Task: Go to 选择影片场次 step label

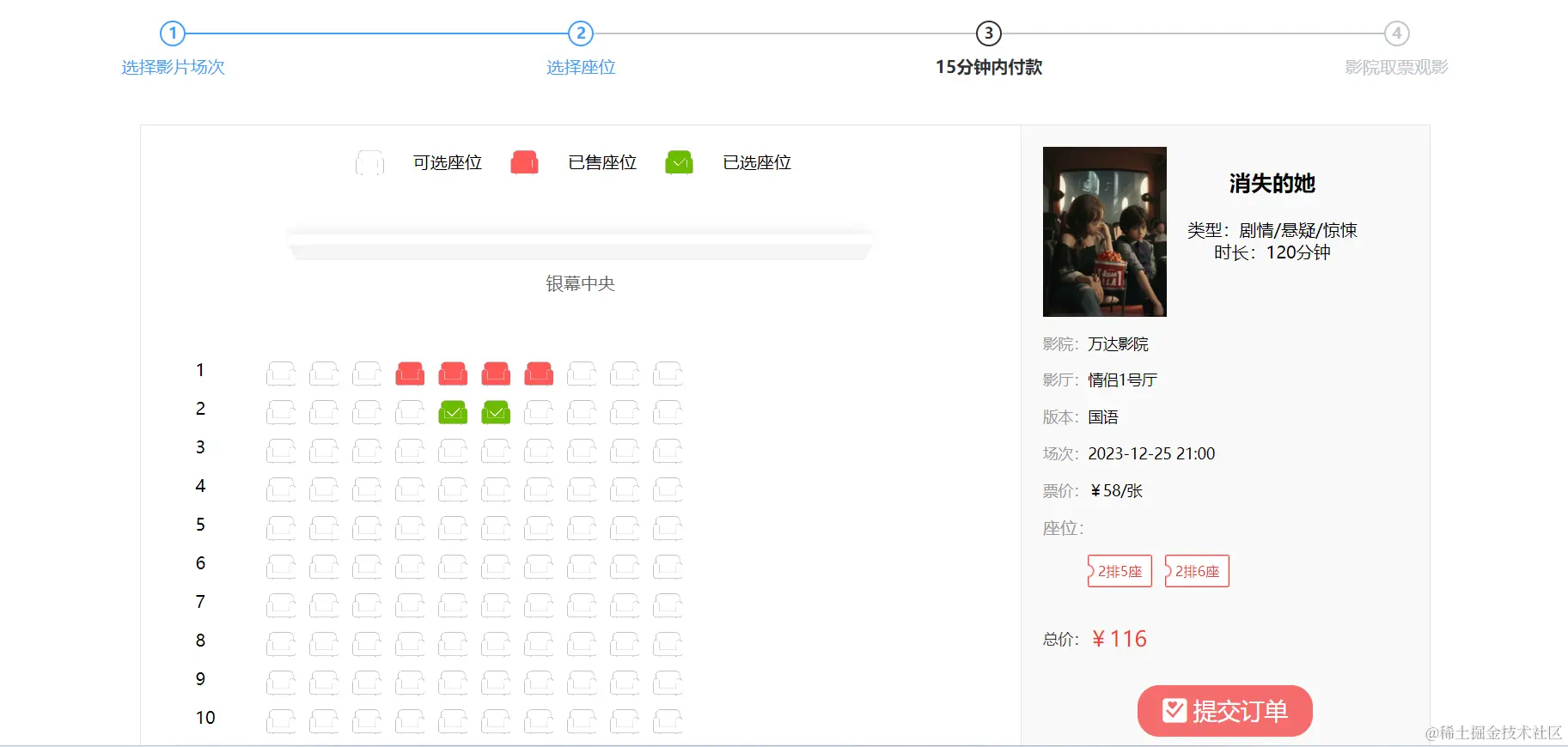Action: (173, 67)
